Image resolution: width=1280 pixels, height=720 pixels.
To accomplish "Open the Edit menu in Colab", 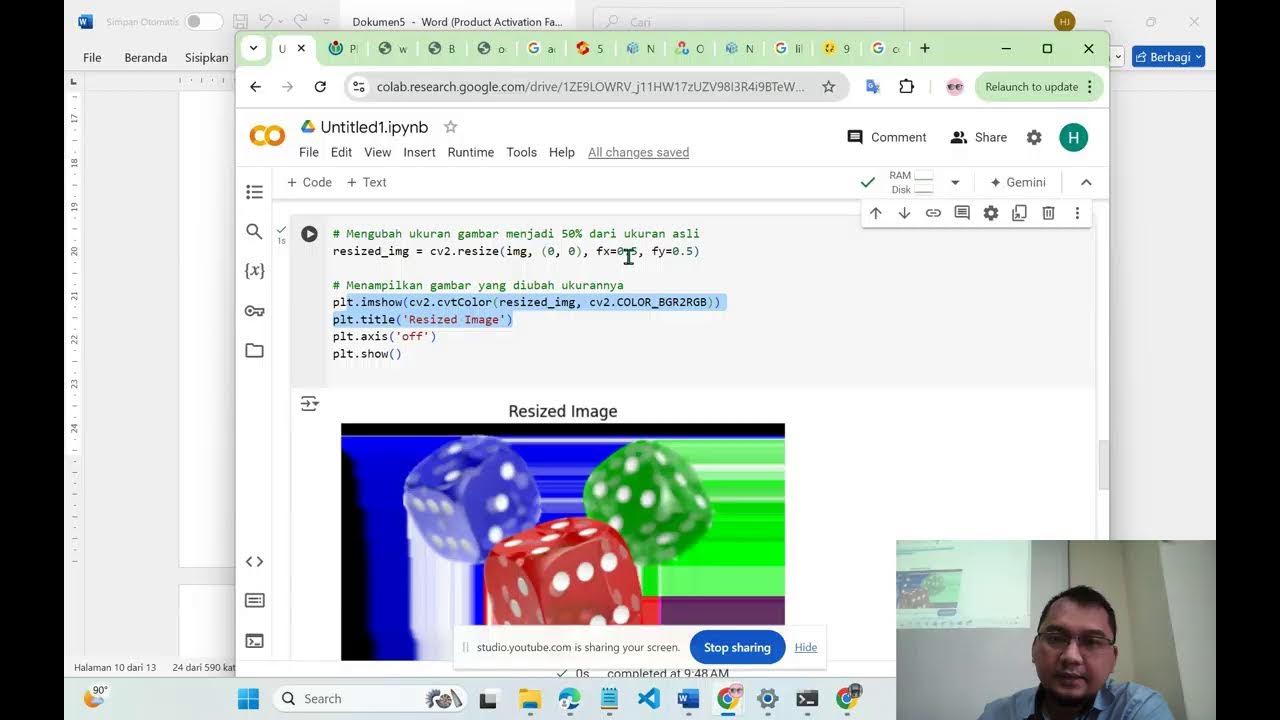I will (341, 152).
